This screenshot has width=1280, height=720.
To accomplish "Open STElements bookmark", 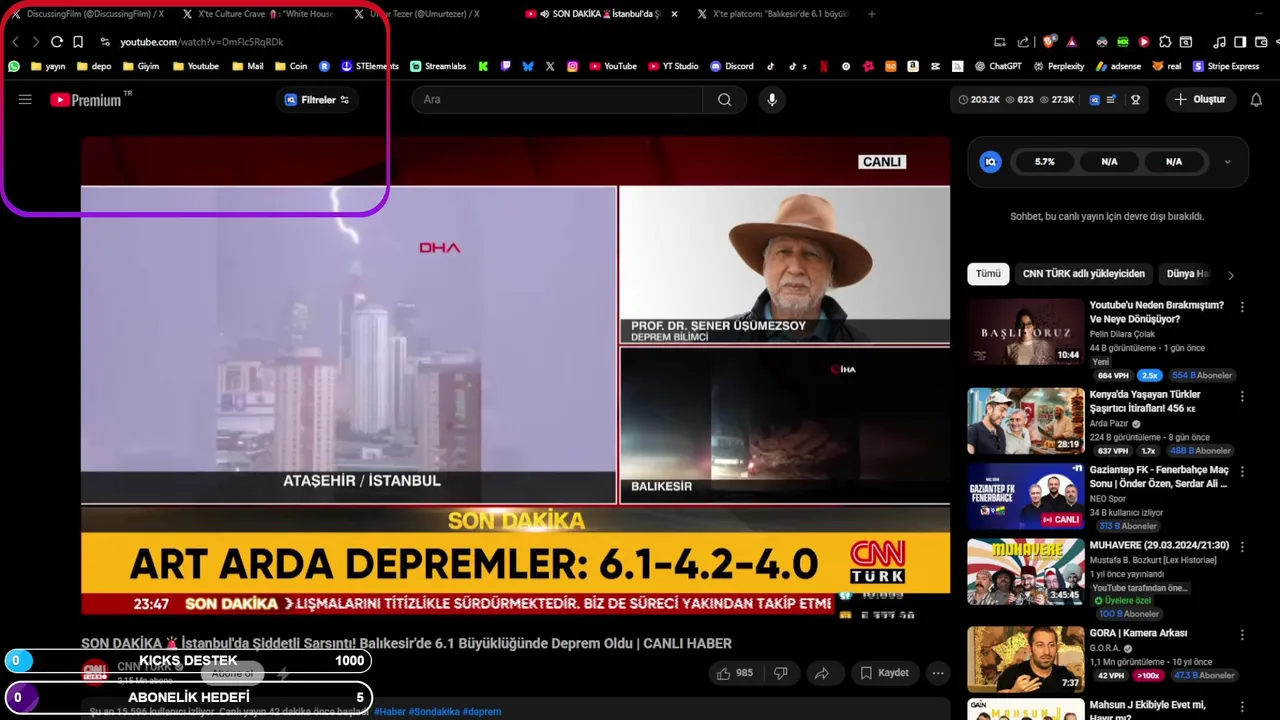I will tap(369, 66).
